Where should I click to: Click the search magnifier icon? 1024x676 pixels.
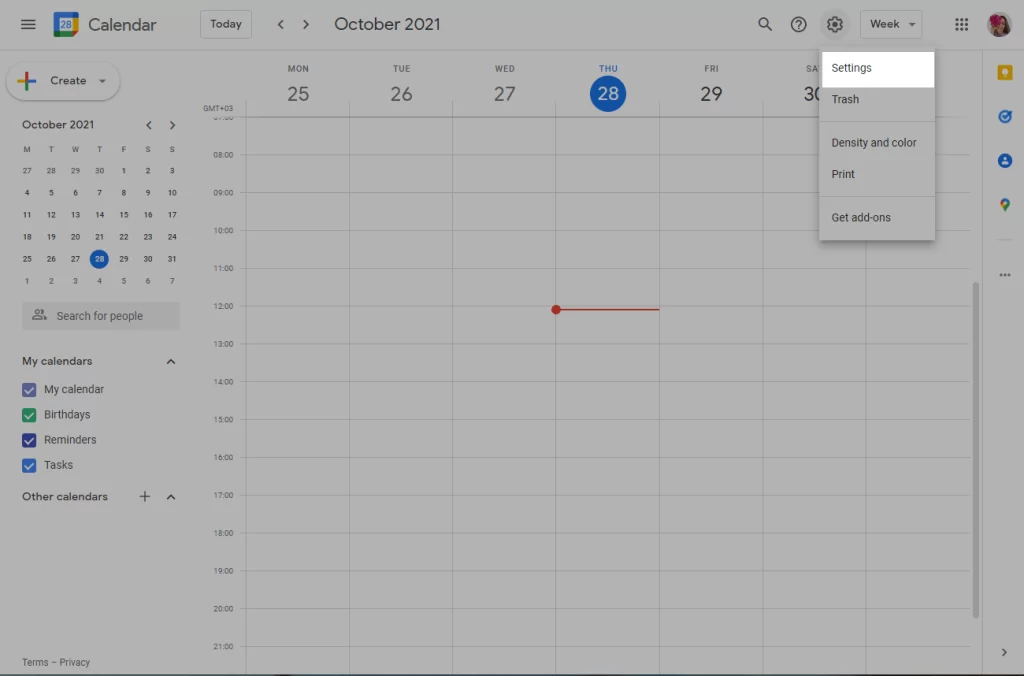[x=764, y=25]
